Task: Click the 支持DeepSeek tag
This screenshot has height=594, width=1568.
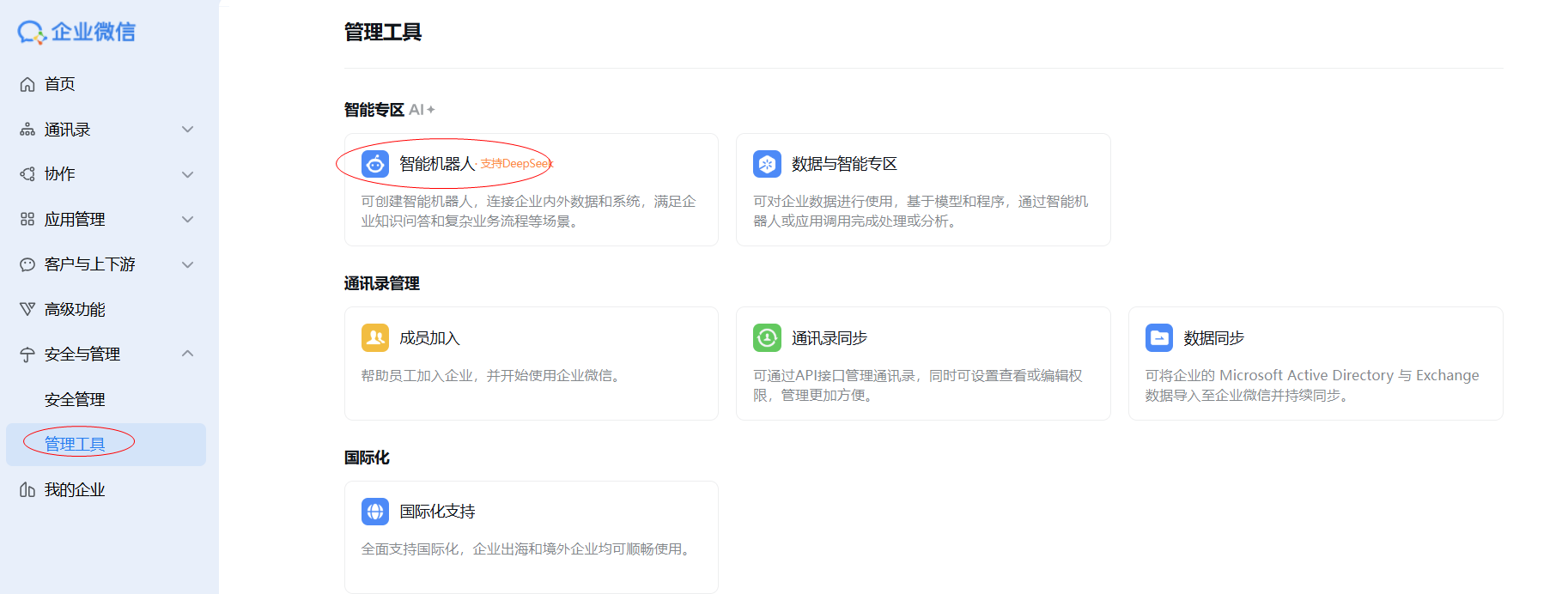Action: click(517, 164)
